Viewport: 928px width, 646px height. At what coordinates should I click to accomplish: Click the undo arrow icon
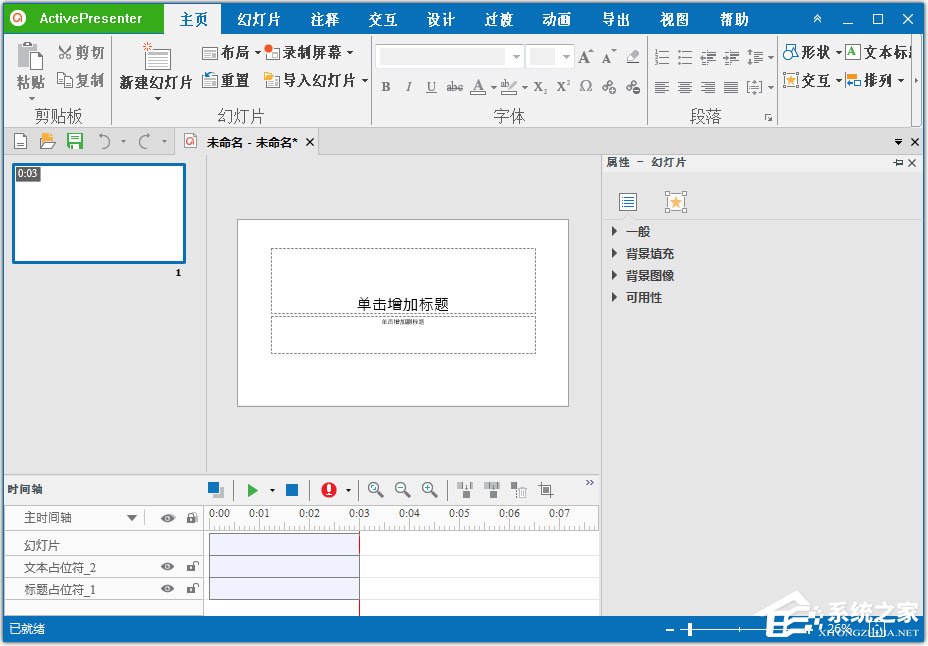pos(104,141)
